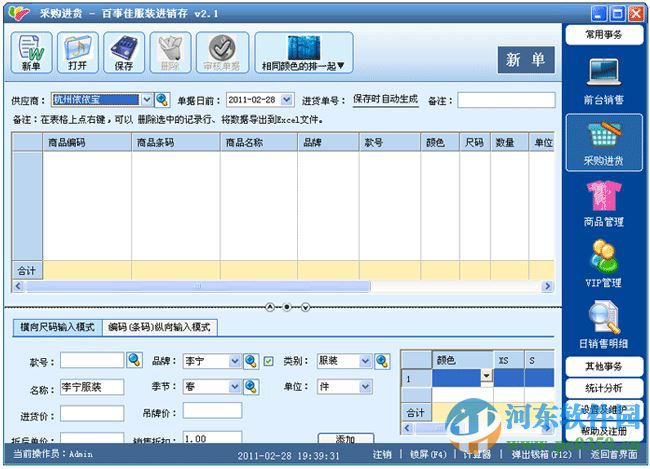This screenshot has width=650, height=469.
Task: Click the 保存时自动生成 order number field
Action: pyautogui.click(x=385, y=100)
